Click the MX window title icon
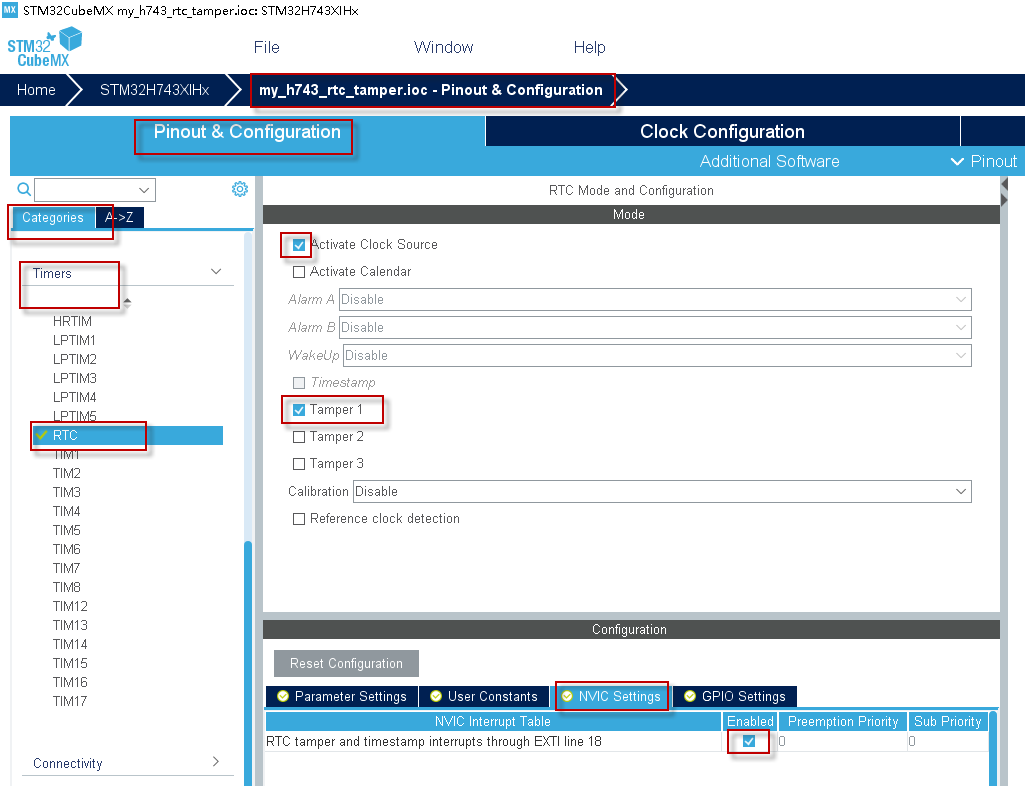Image resolution: width=1025 pixels, height=786 pixels. [10, 10]
